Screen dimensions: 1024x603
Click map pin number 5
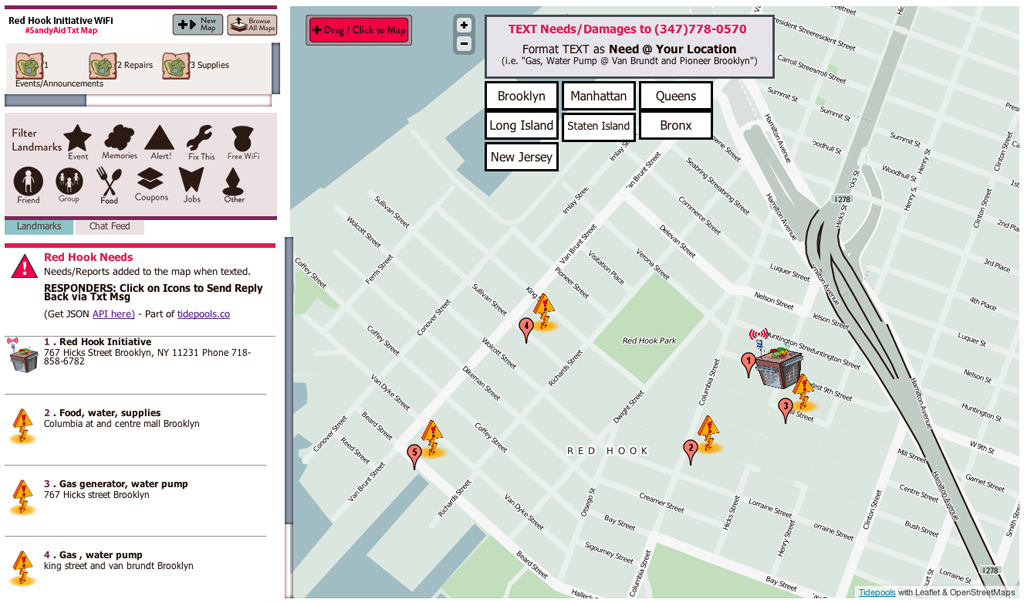pos(413,455)
